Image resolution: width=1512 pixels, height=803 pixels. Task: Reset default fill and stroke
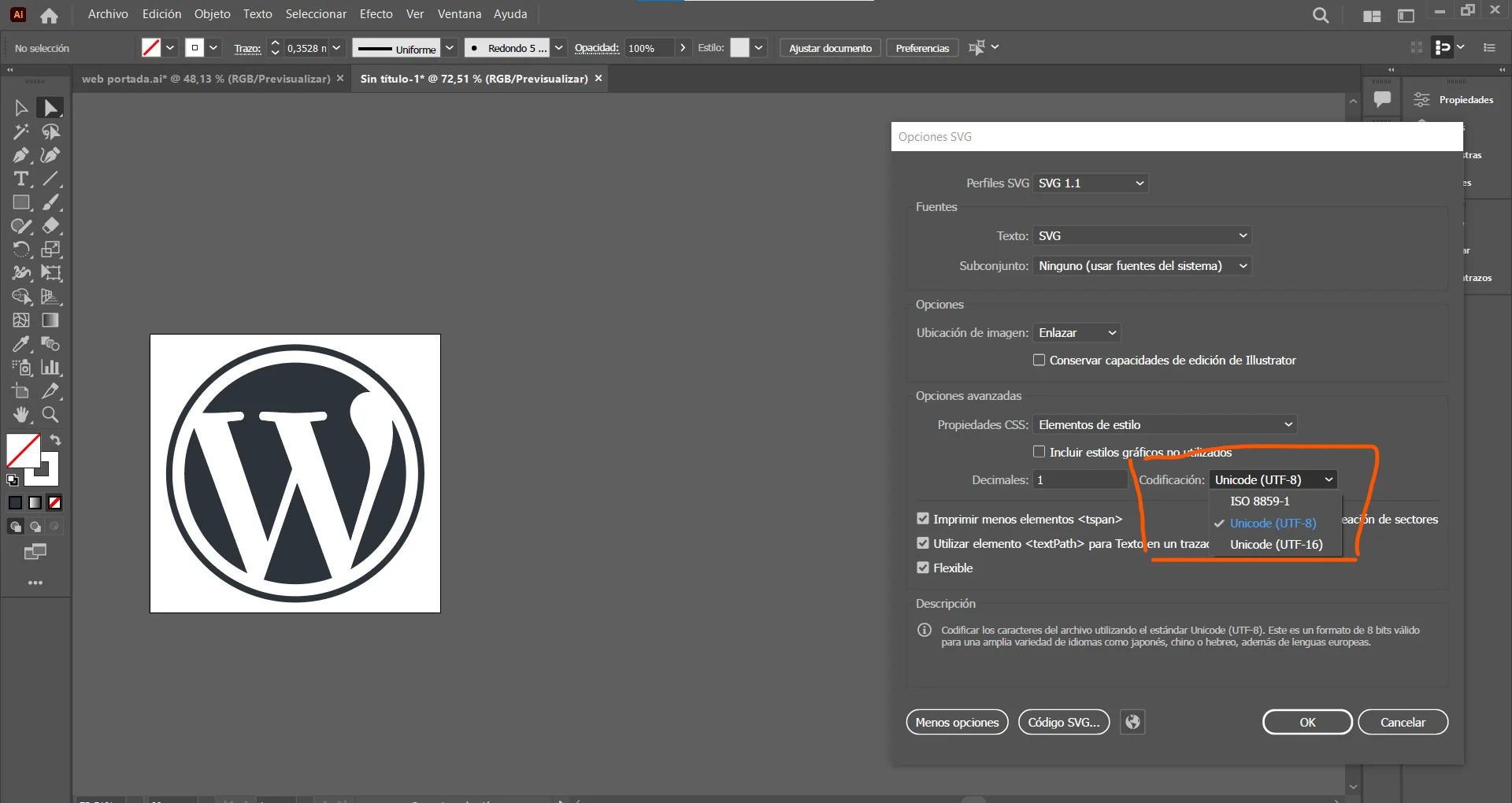13,479
